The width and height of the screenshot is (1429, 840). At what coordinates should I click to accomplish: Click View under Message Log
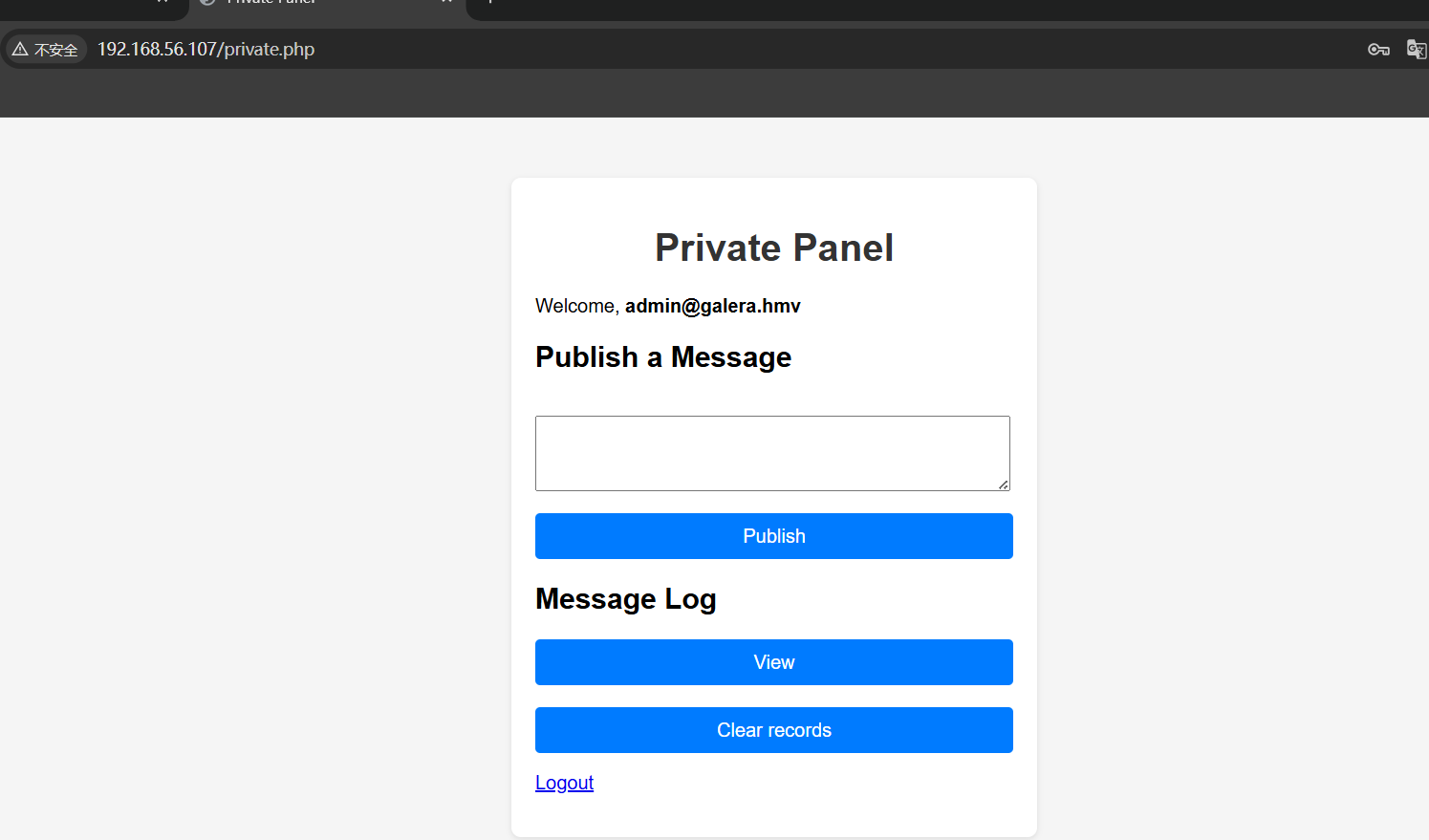pyautogui.click(x=774, y=662)
